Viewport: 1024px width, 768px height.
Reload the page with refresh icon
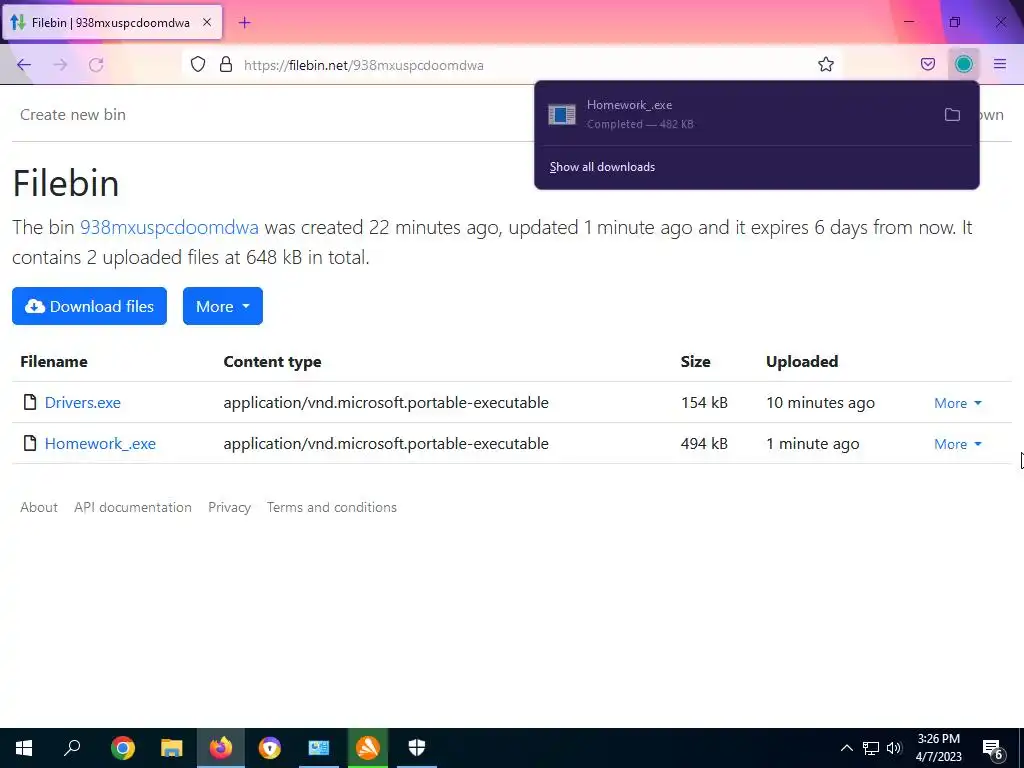click(x=96, y=64)
